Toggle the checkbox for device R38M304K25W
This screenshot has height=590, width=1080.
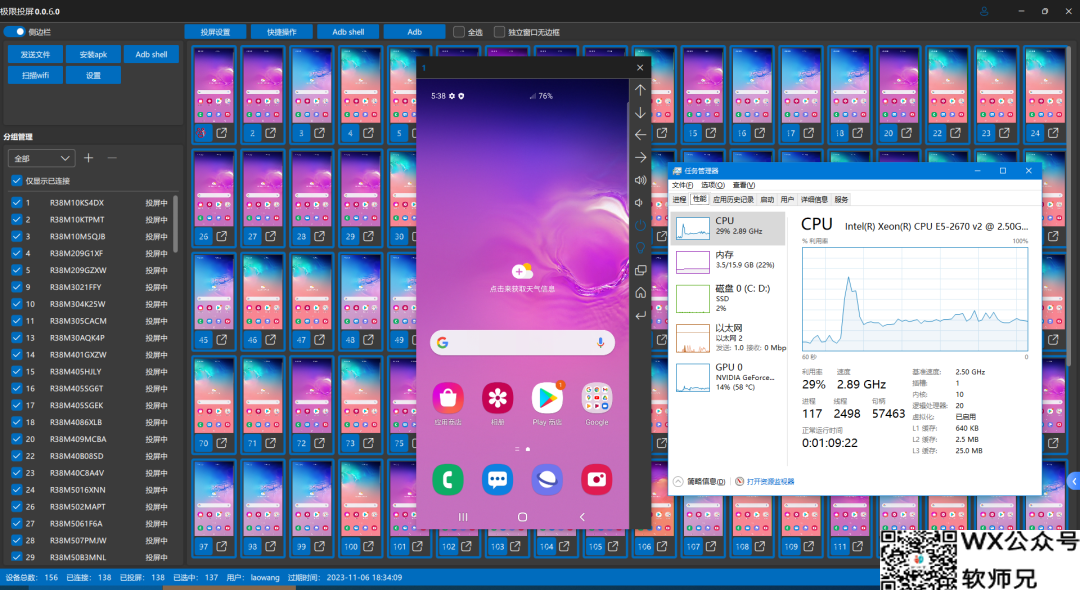(x=17, y=304)
